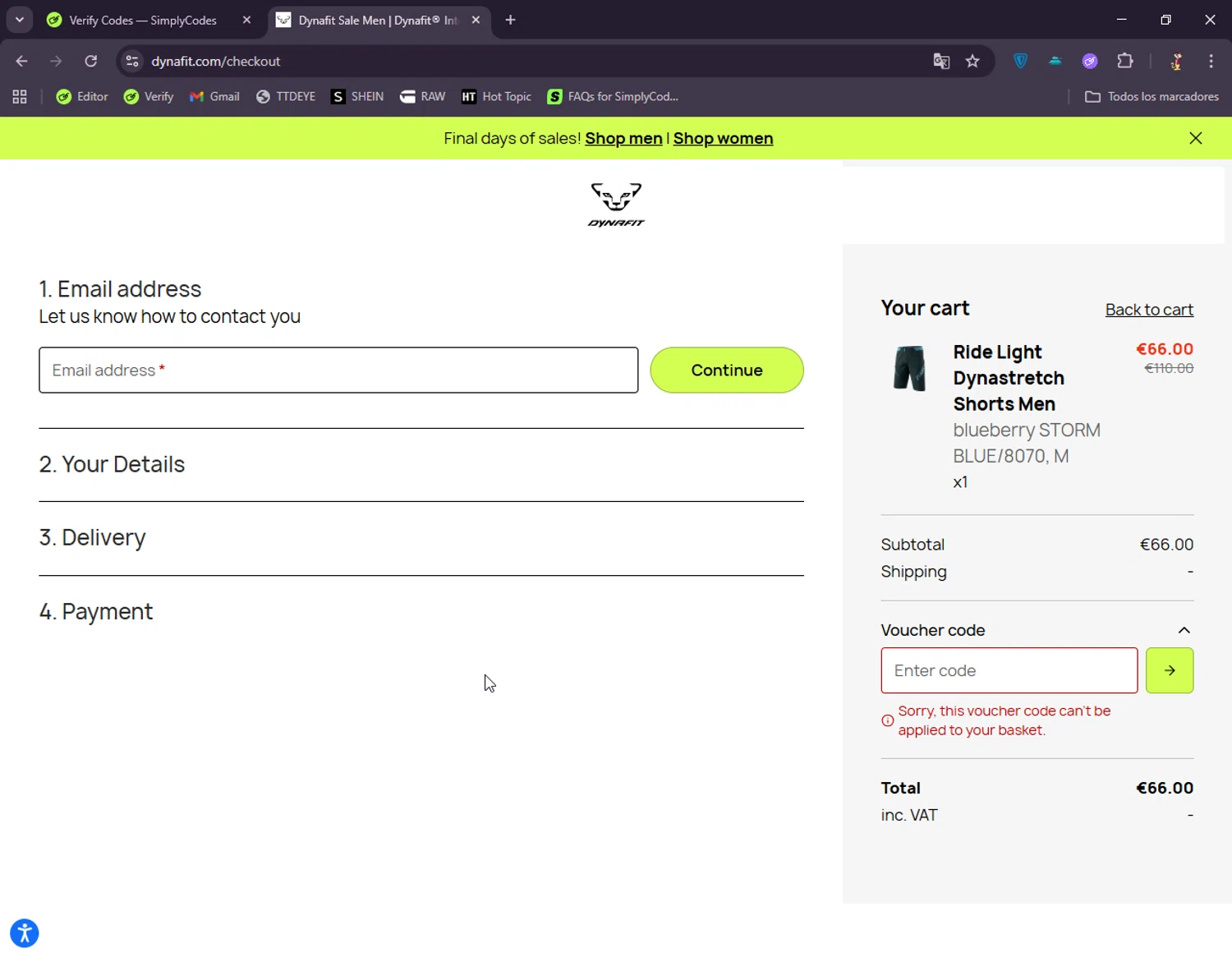This screenshot has width=1232, height=957.
Task: Open the SHEIN bookmark
Action: click(x=357, y=97)
